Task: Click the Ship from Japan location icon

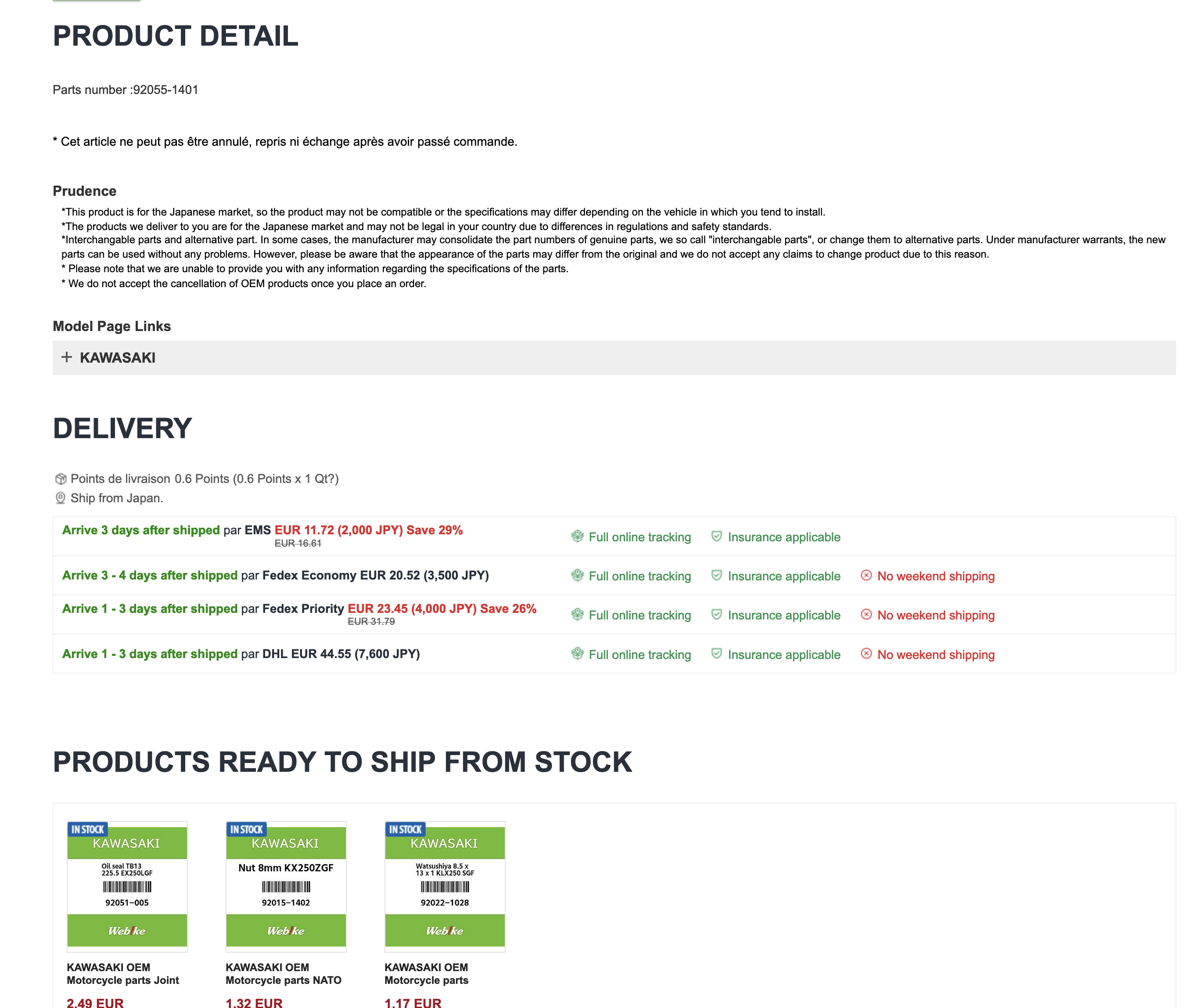Action: coord(61,498)
